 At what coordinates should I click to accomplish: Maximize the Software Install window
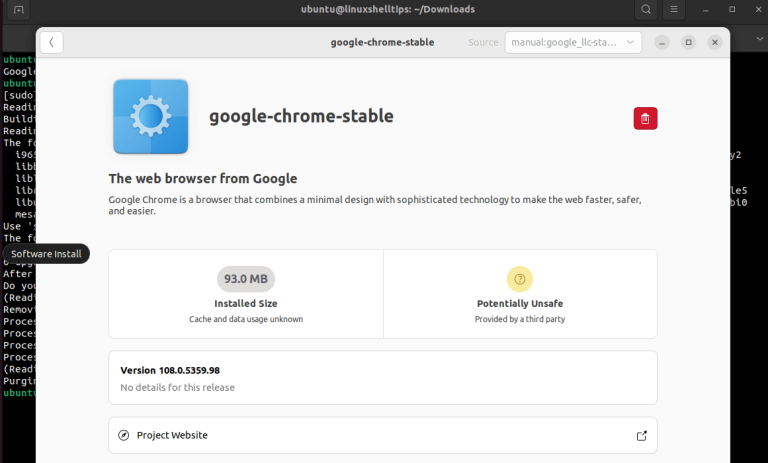(688, 42)
